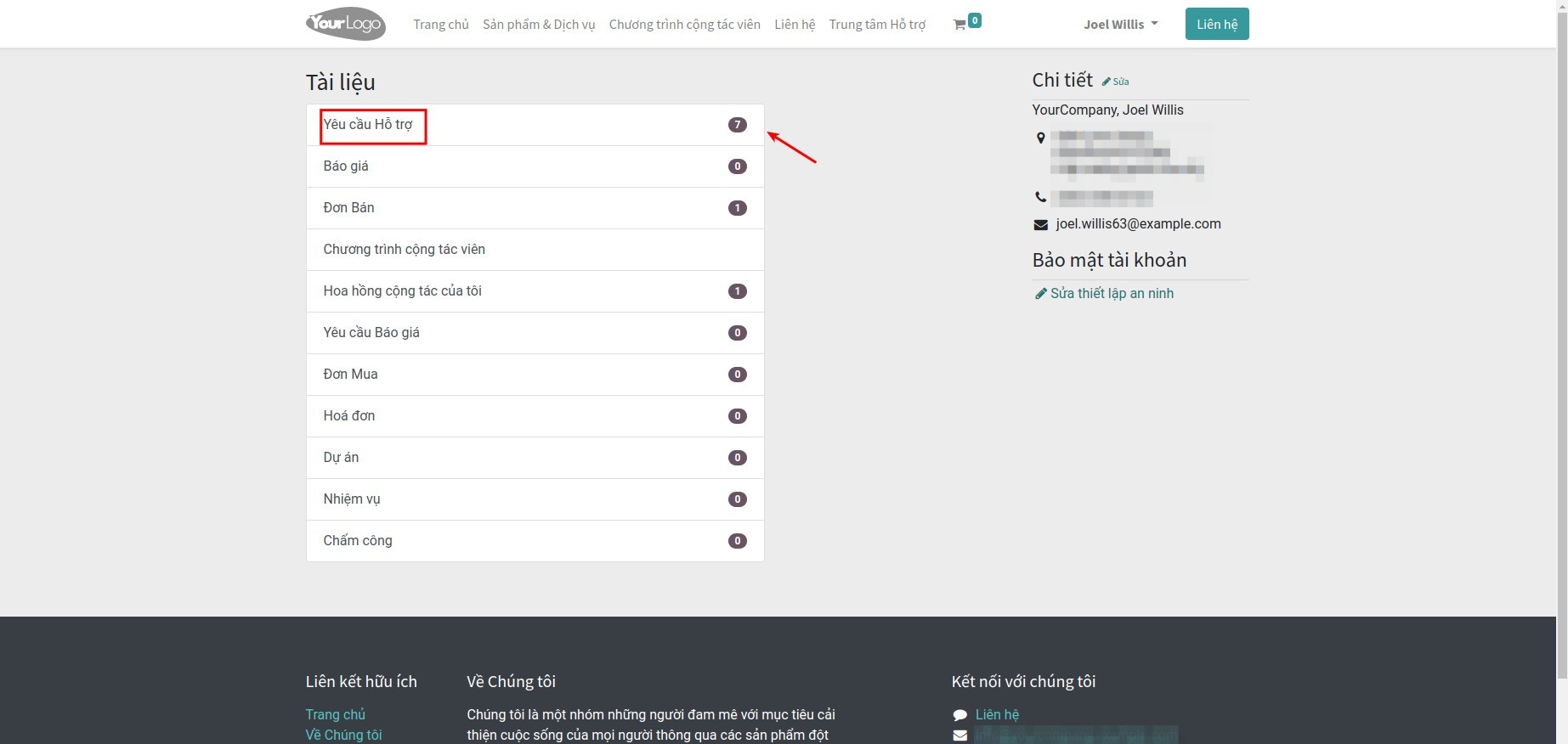Click the YourLogo site logo
This screenshot has width=1568, height=744.
[x=345, y=24]
